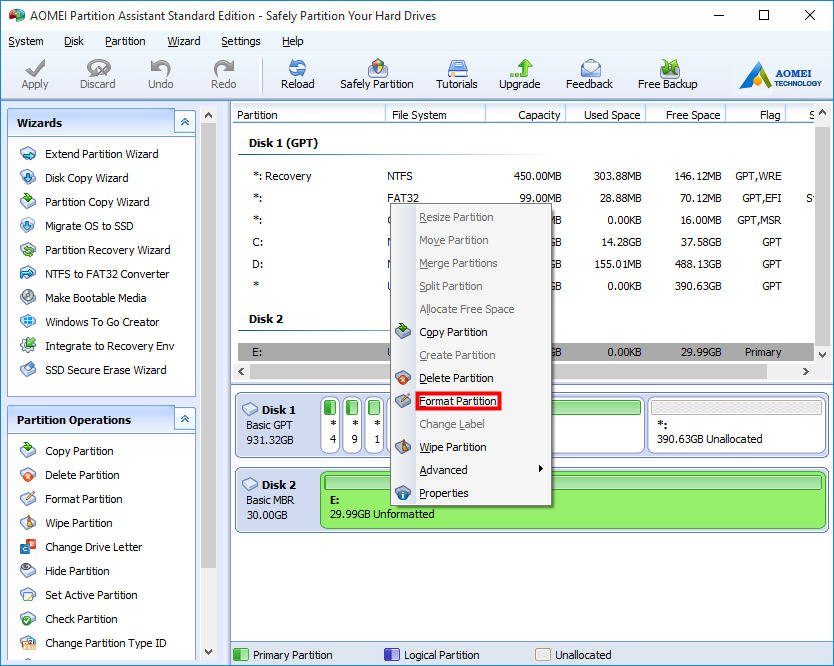Viewport: 834px width, 666px height.
Task: Open the System menu
Action: pyautogui.click(x=26, y=41)
